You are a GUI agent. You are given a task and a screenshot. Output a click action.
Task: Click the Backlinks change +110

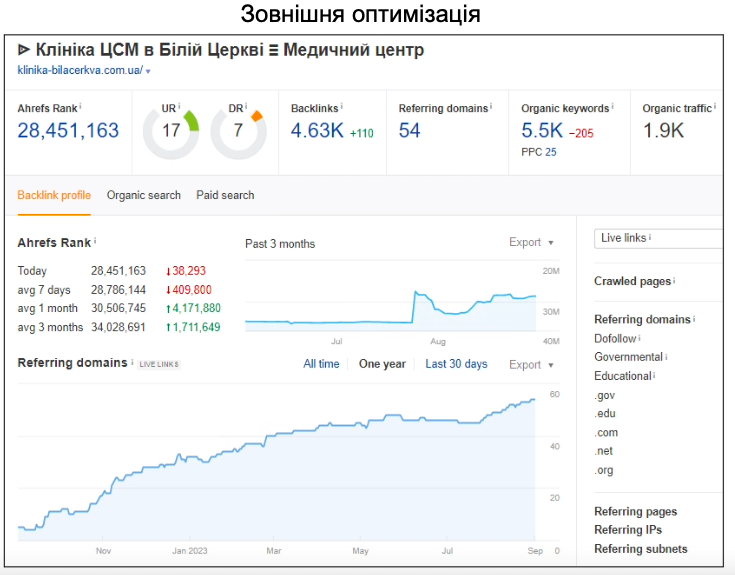[x=361, y=134]
